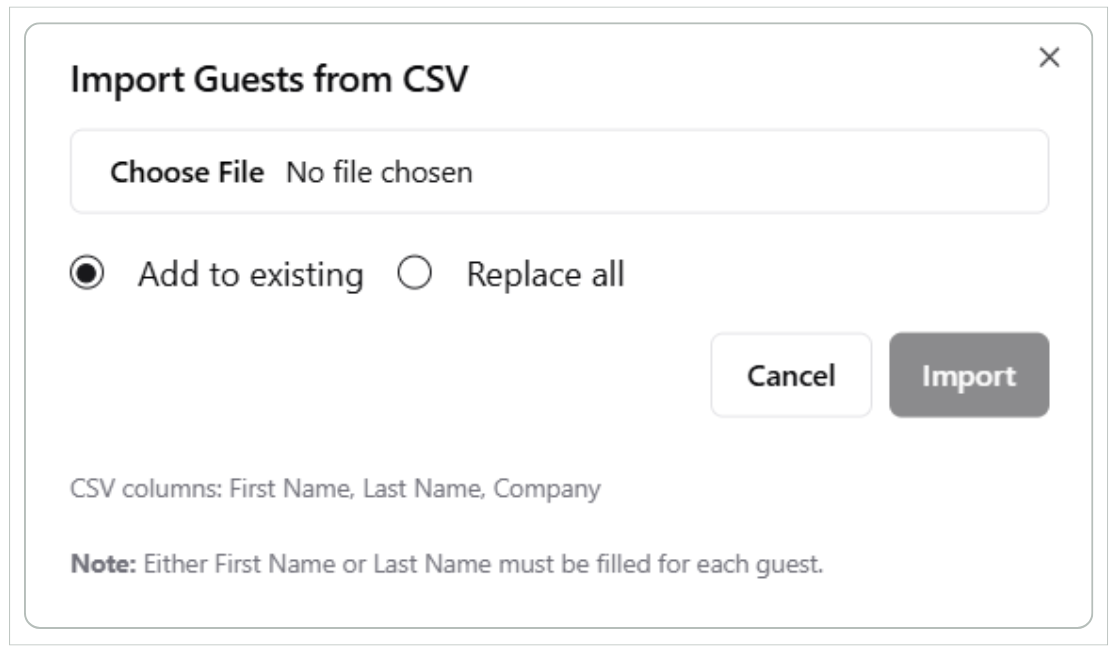Screen dimensions: 1118x656
Task: Click the 'Add to existing' label text
Action: coord(250,274)
